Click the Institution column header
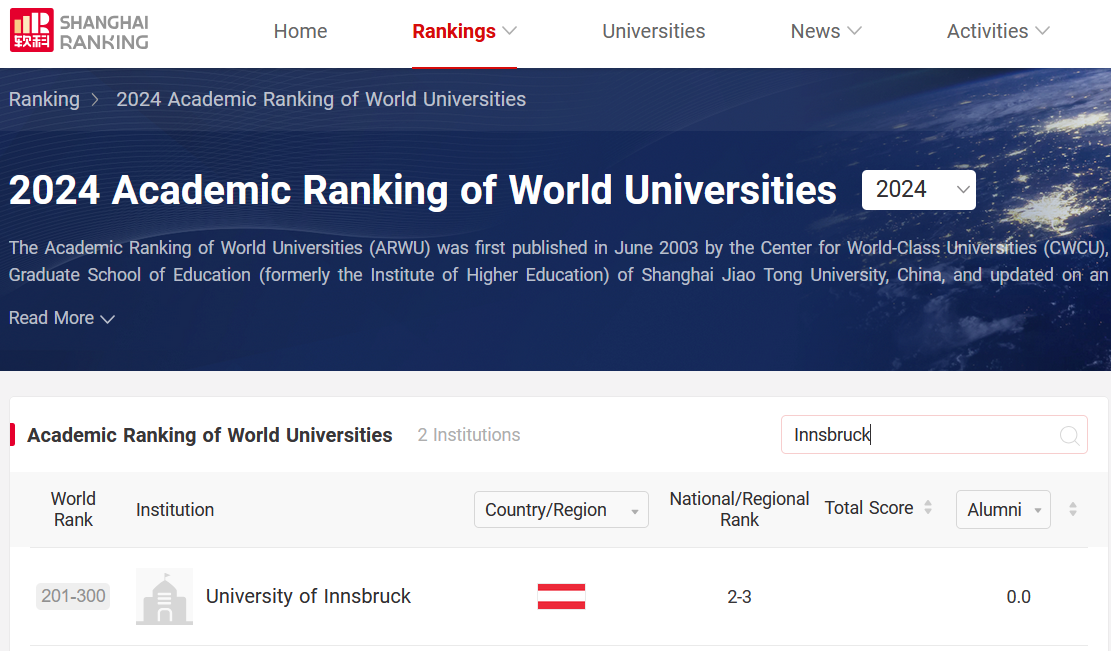The image size is (1111, 651). pyautogui.click(x=175, y=510)
